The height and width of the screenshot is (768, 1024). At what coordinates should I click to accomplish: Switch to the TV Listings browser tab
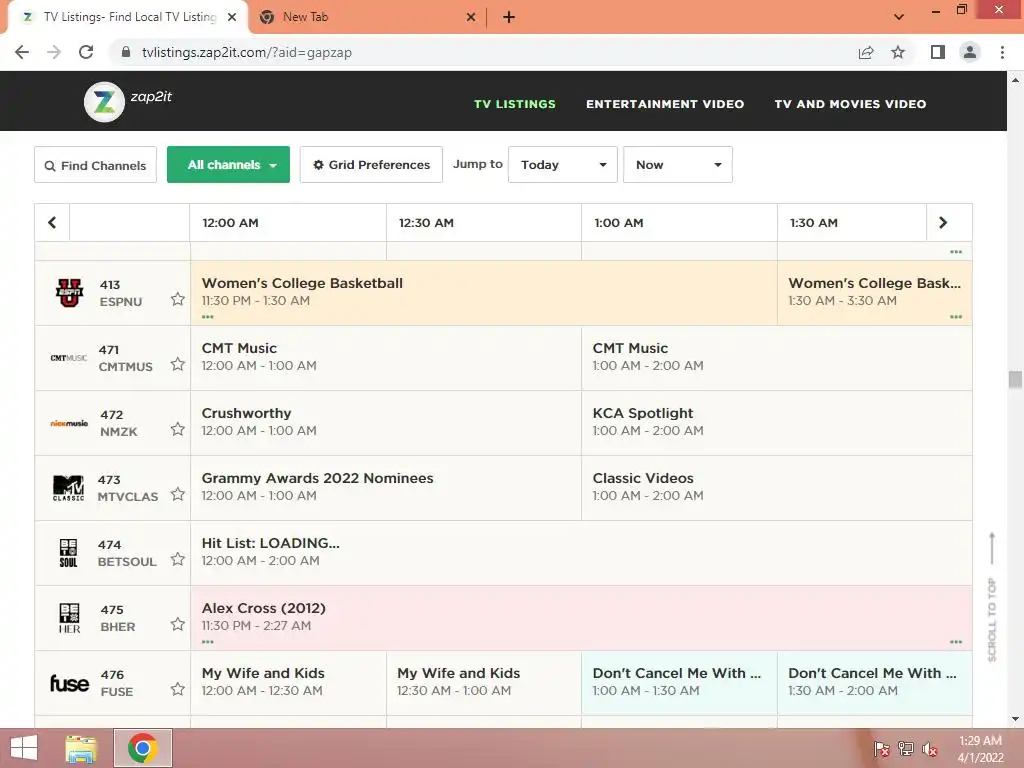click(129, 18)
